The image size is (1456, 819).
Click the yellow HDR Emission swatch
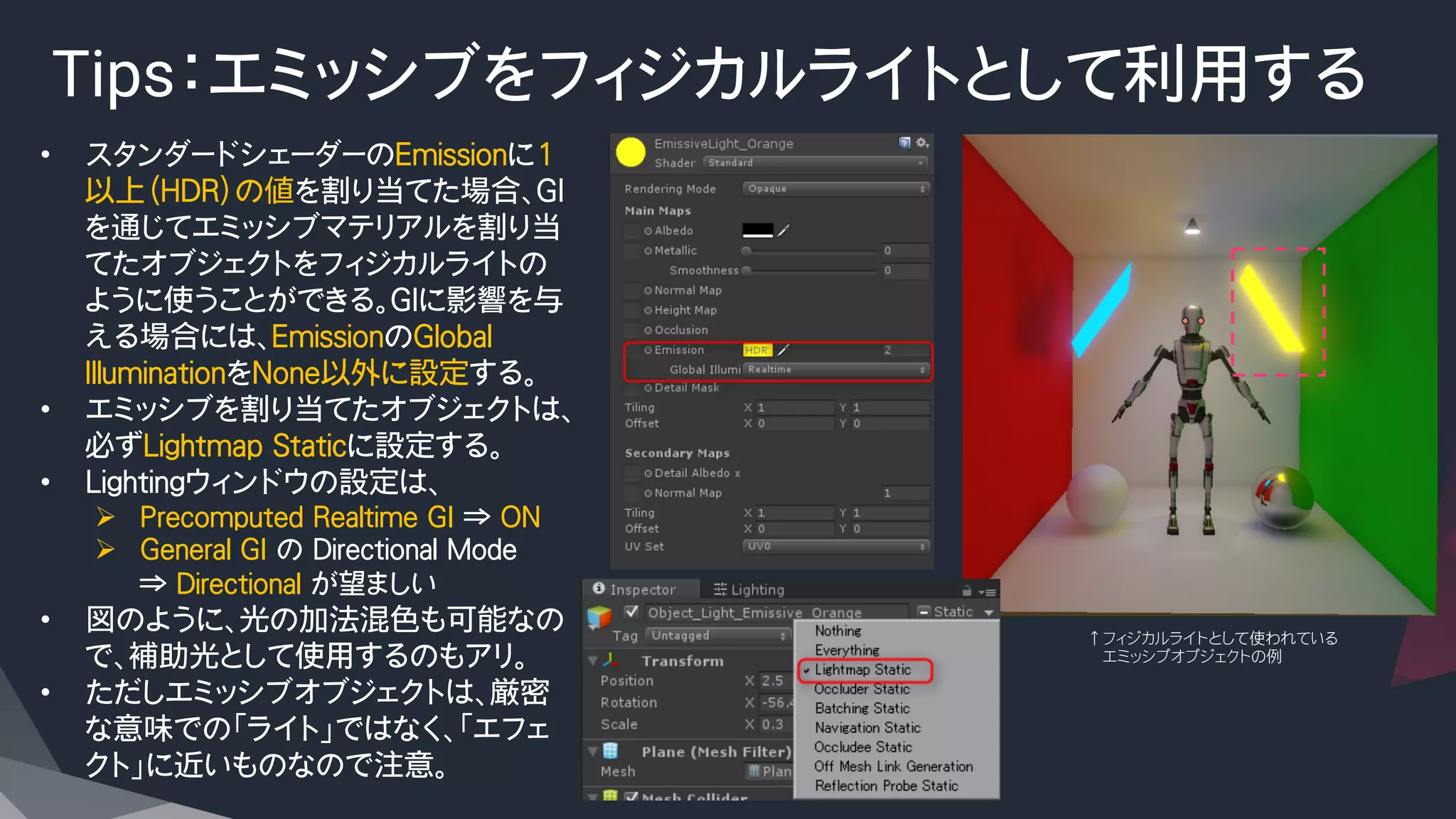tap(758, 350)
